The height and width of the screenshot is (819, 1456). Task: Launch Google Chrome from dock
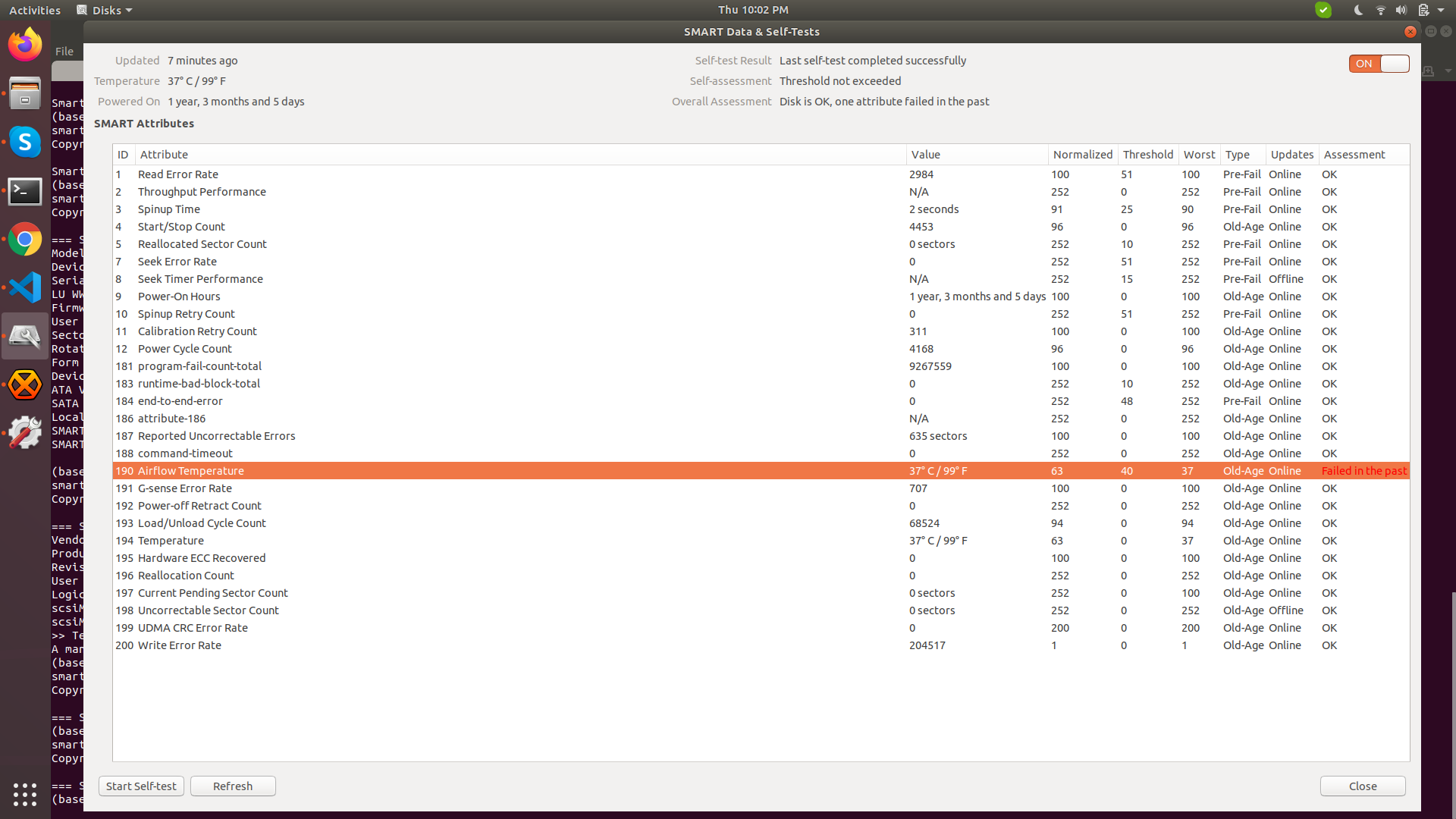point(25,240)
